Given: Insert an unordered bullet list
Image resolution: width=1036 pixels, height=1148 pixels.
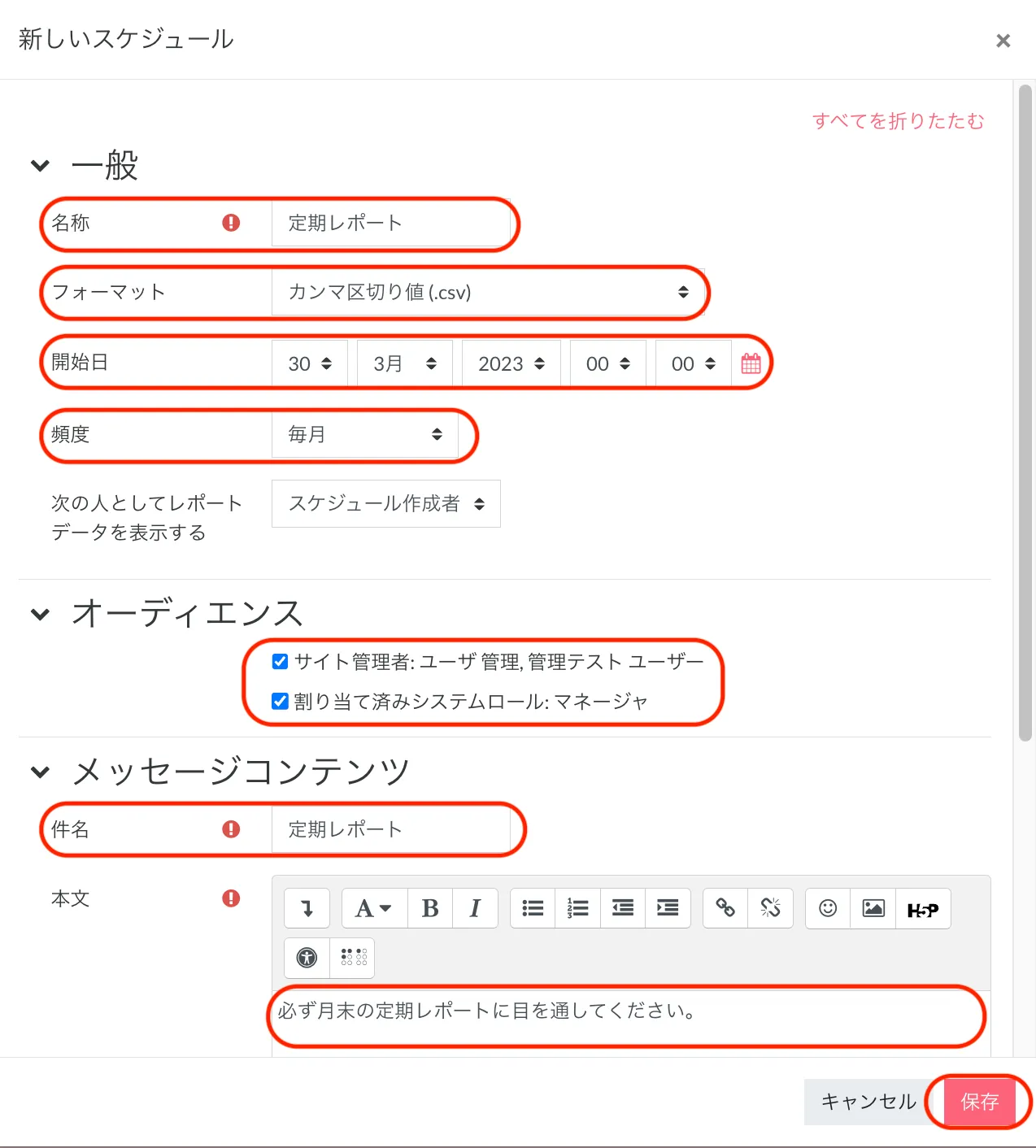Looking at the screenshot, I should (533, 908).
